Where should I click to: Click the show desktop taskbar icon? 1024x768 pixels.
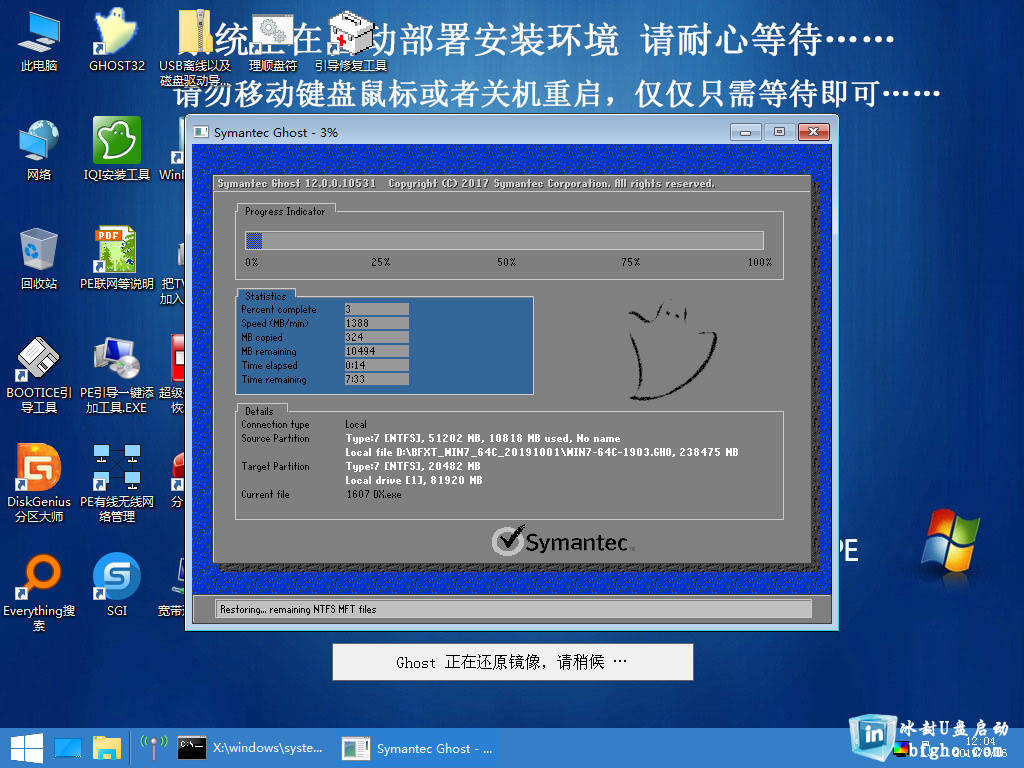click(68, 748)
